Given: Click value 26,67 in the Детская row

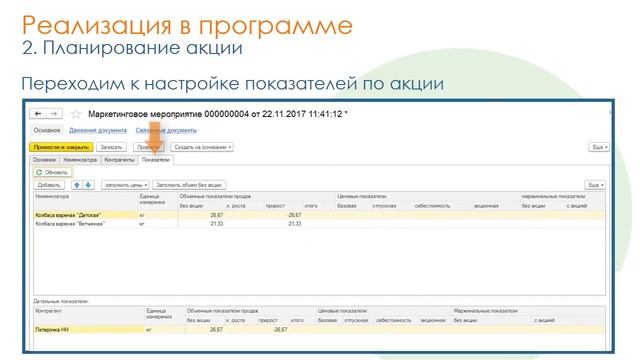Looking at the screenshot, I should [217, 215].
